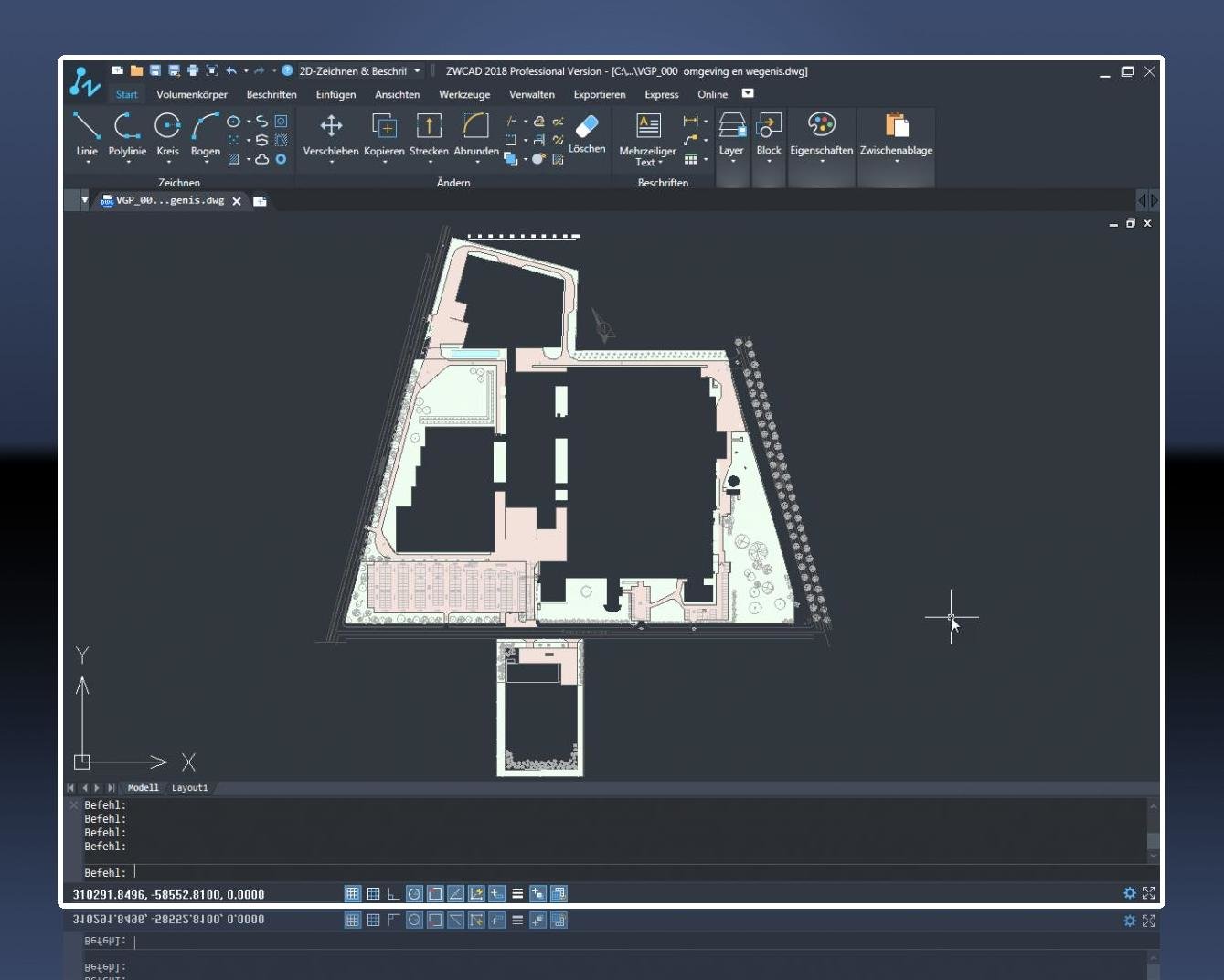The width and height of the screenshot is (1224, 980).
Task: Click the table tool in Beschriften panel
Action: [x=691, y=159]
